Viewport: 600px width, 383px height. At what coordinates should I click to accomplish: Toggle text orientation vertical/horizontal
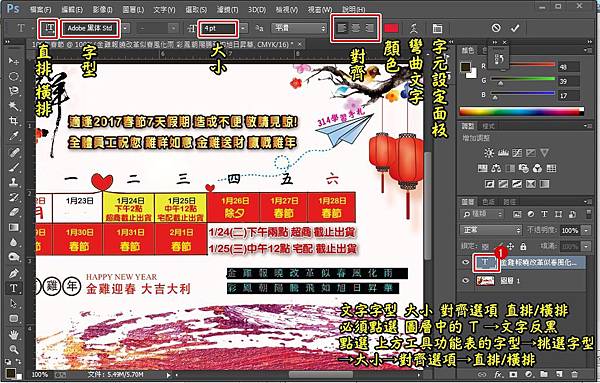pos(49,28)
